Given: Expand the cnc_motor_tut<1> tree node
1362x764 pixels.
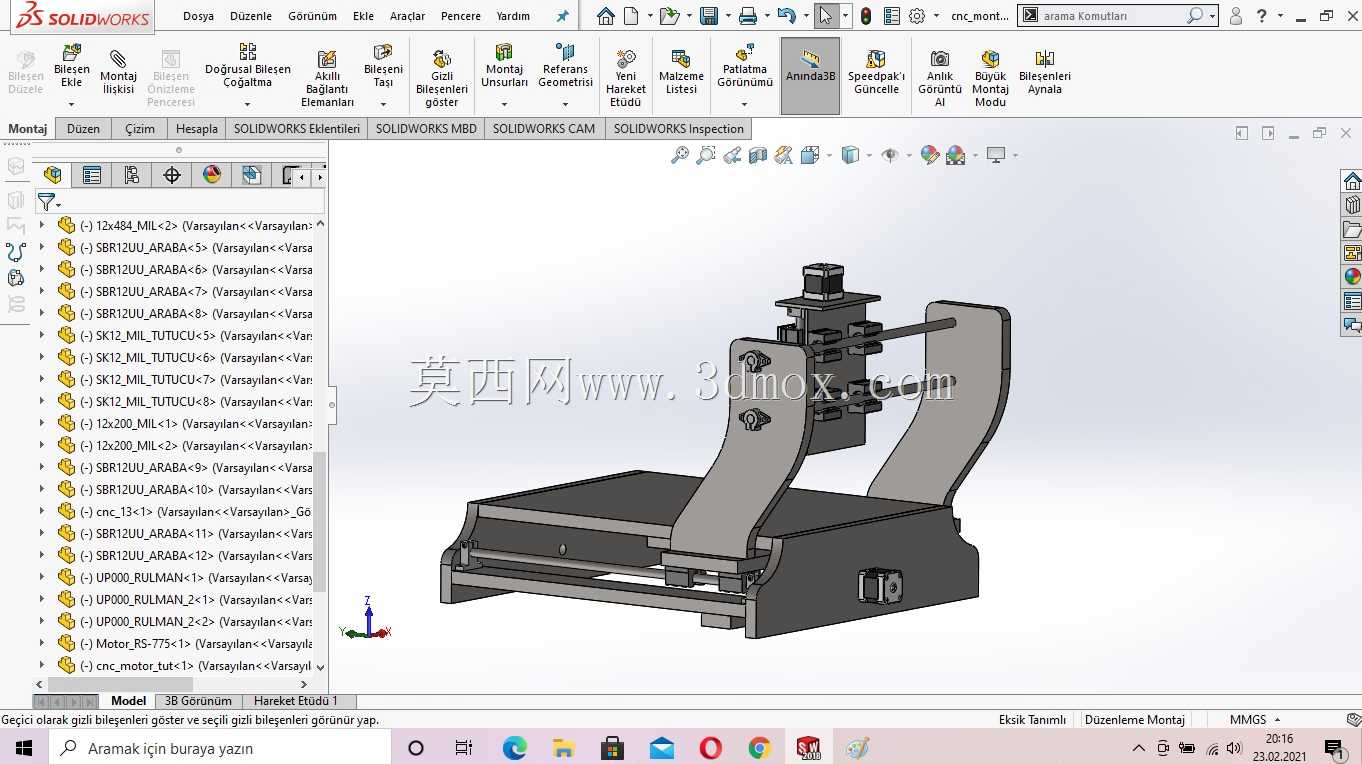Looking at the screenshot, I should (42, 665).
